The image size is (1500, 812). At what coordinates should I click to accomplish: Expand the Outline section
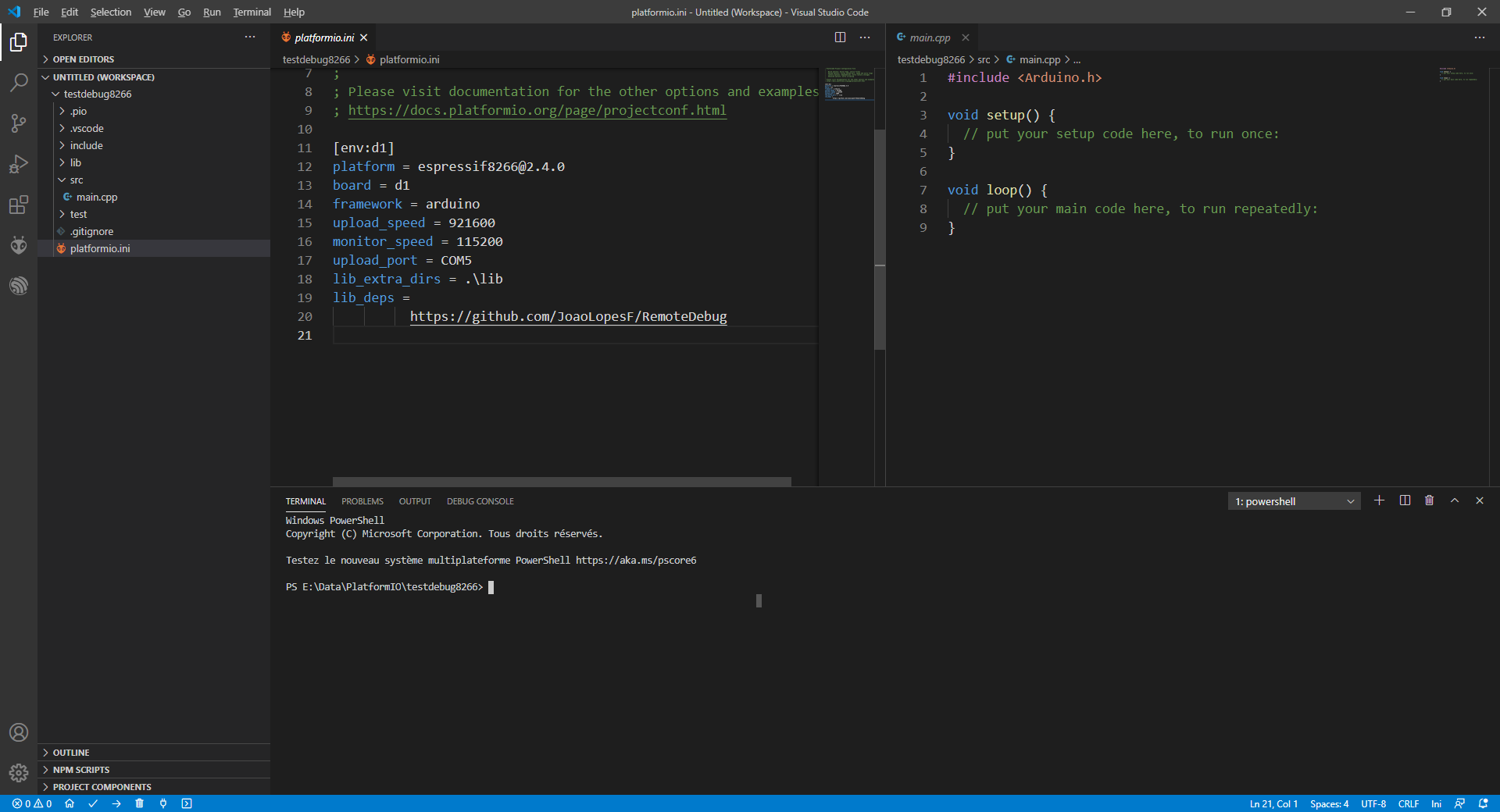[x=154, y=753]
